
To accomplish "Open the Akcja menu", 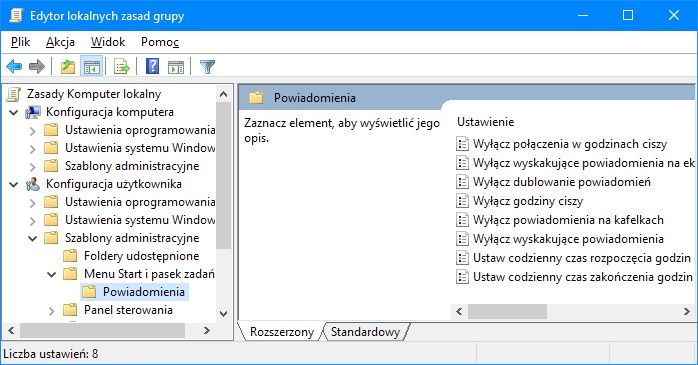I will (61, 42).
